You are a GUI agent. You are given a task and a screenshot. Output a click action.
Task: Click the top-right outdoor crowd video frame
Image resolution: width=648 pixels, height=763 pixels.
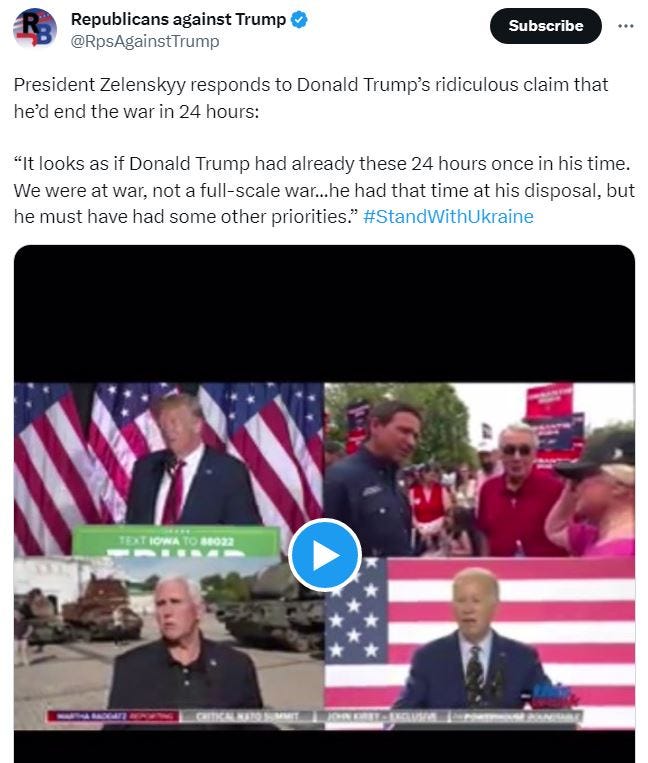[x=480, y=470]
